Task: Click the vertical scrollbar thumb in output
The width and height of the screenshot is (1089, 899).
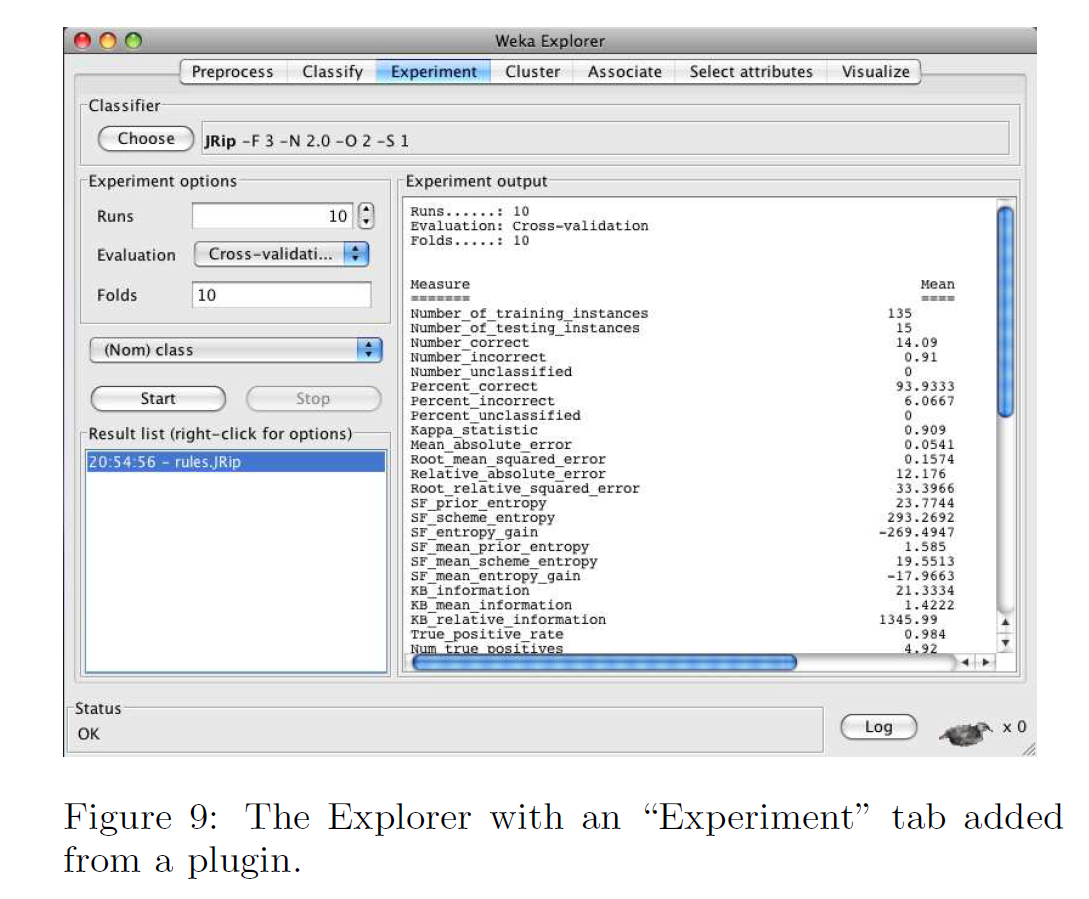Action: point(1005,311)
